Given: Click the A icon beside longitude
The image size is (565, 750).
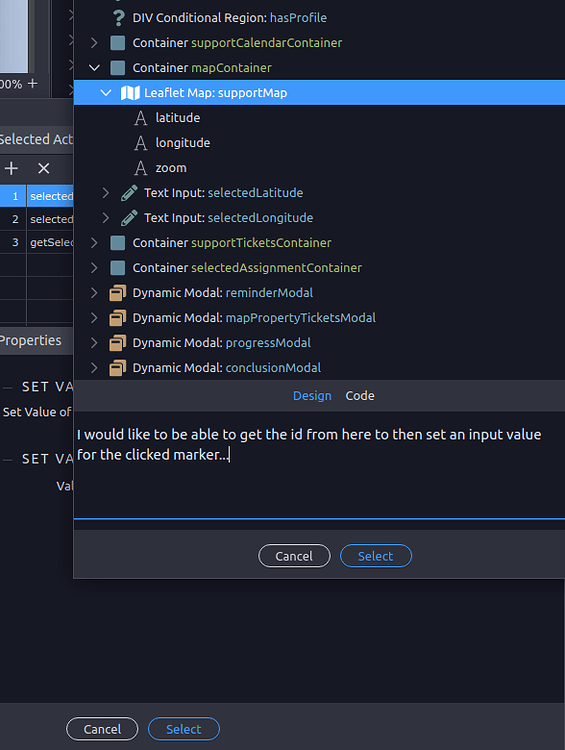Looking at the screenshot, I should (141, 143).
